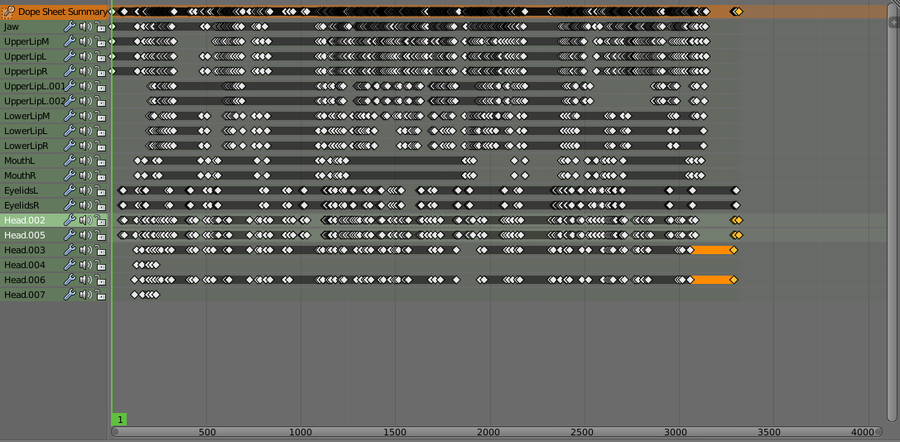This screenshot has height=442, width=900.
Task: Click the last keyframe on EyelidsL row
Action: pyautogui.click(x=736, y=191)
